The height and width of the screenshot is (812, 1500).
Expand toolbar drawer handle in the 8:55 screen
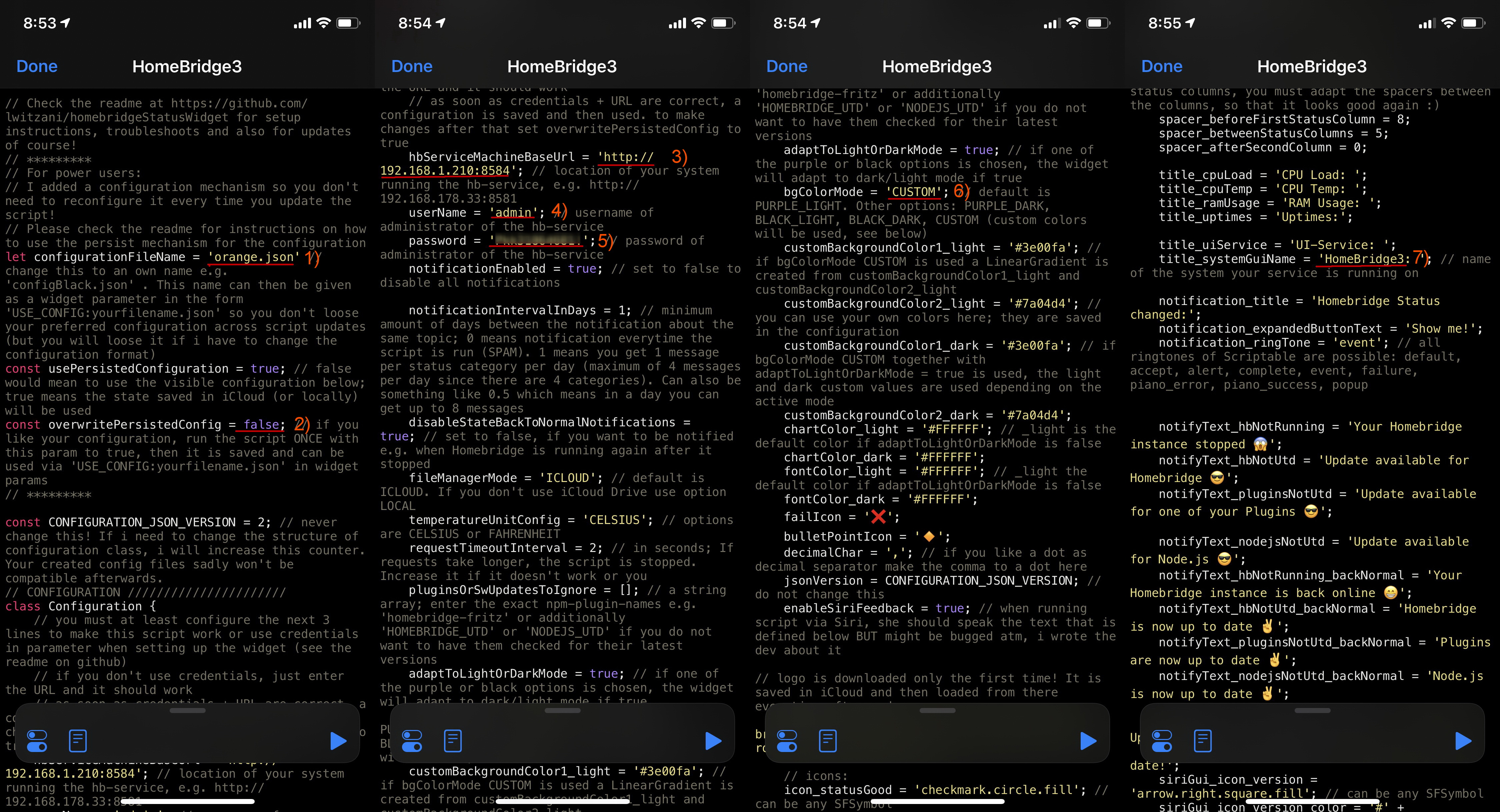coord(1313,711)
